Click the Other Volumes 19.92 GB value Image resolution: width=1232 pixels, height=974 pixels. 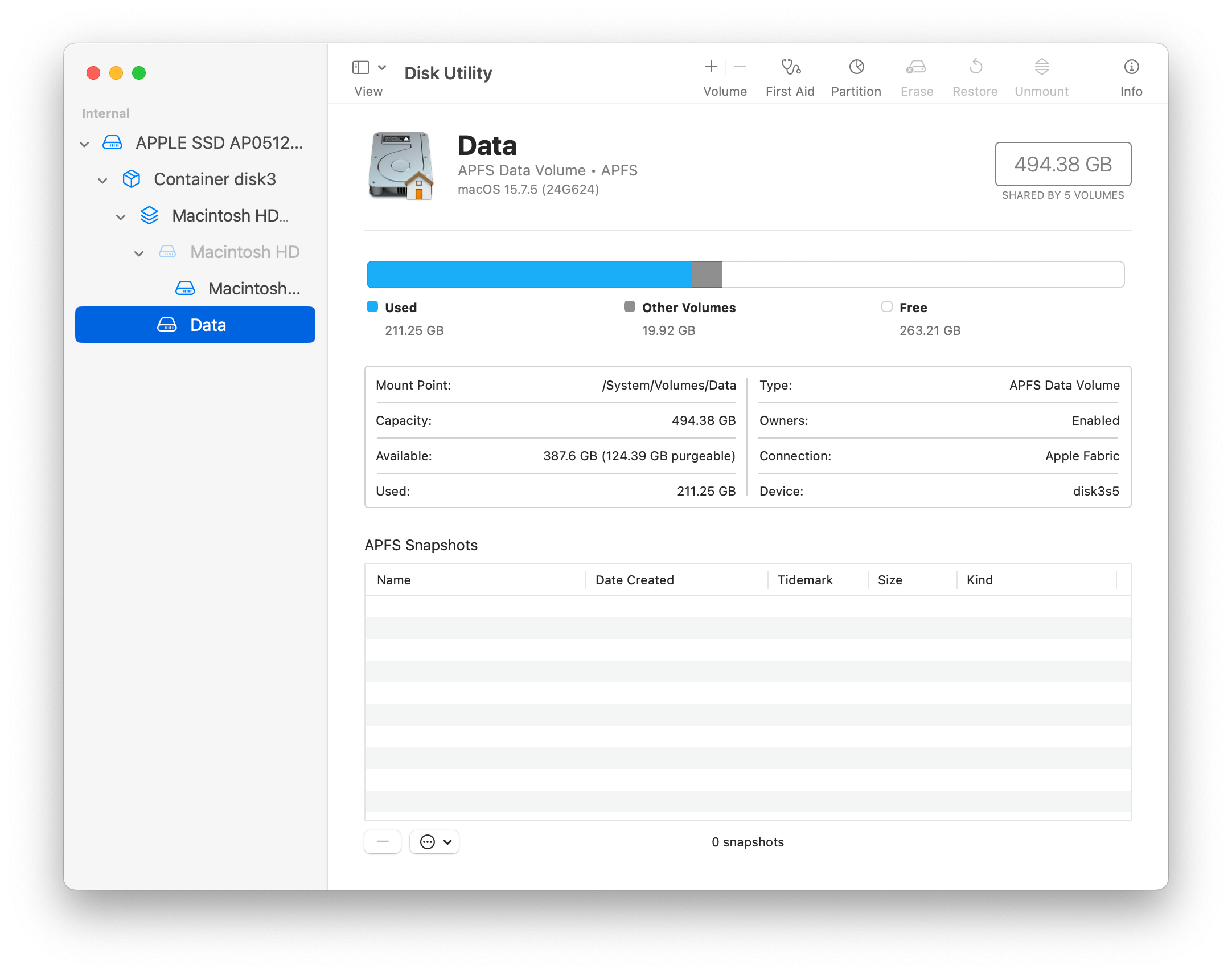click(x=668, y=331)
